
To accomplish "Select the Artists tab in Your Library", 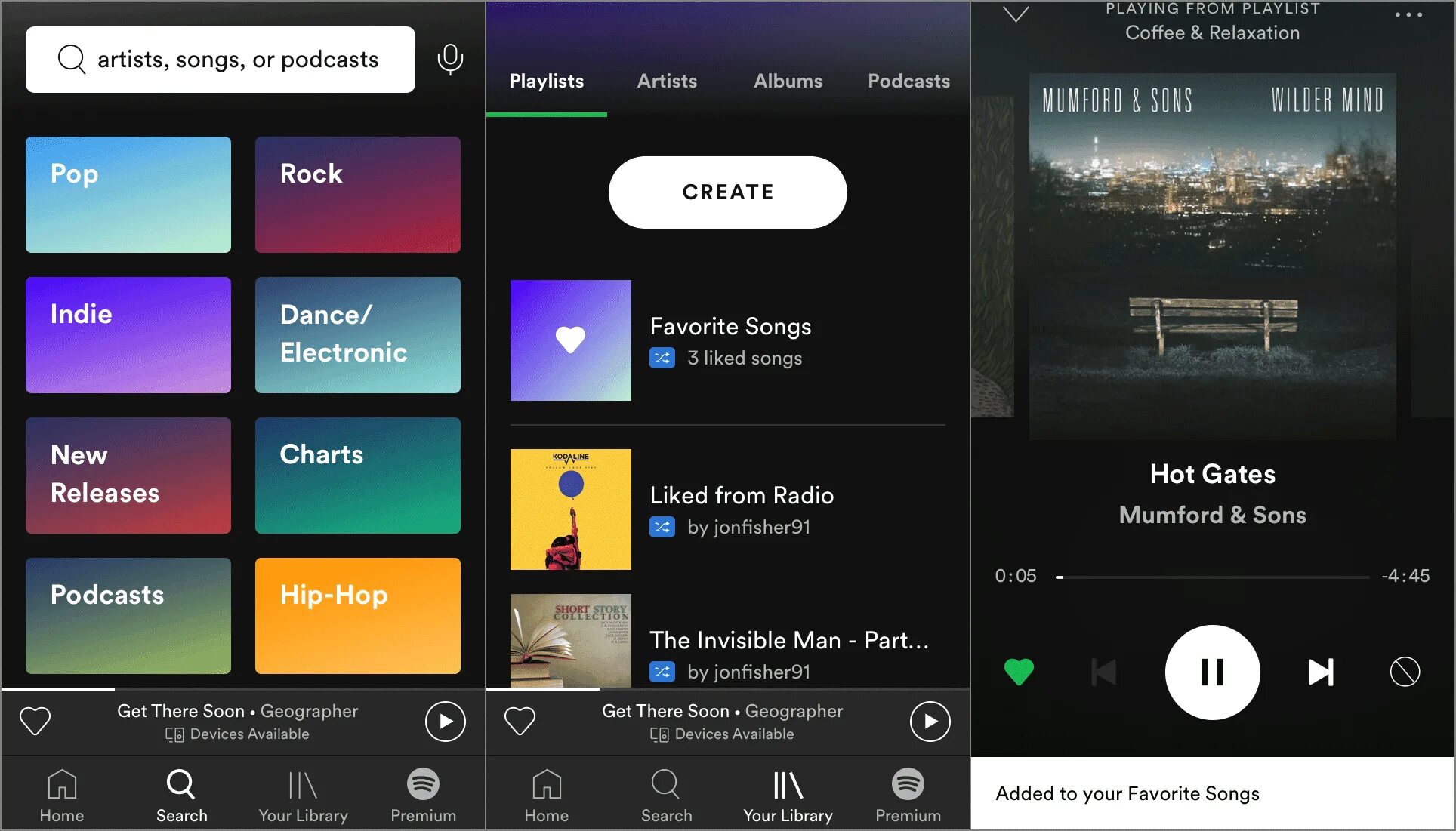I will (x=667, y=81).
